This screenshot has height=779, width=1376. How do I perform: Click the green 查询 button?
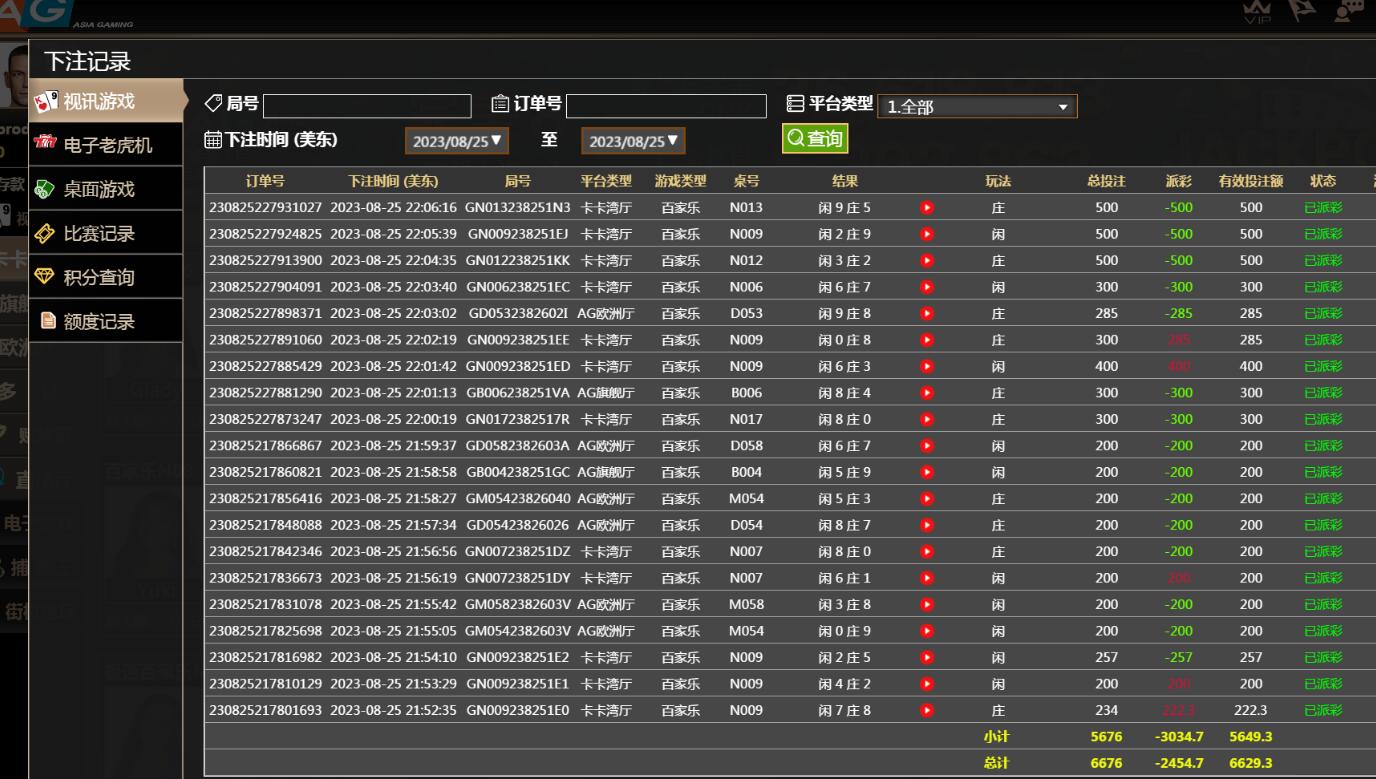click(815, 139)
